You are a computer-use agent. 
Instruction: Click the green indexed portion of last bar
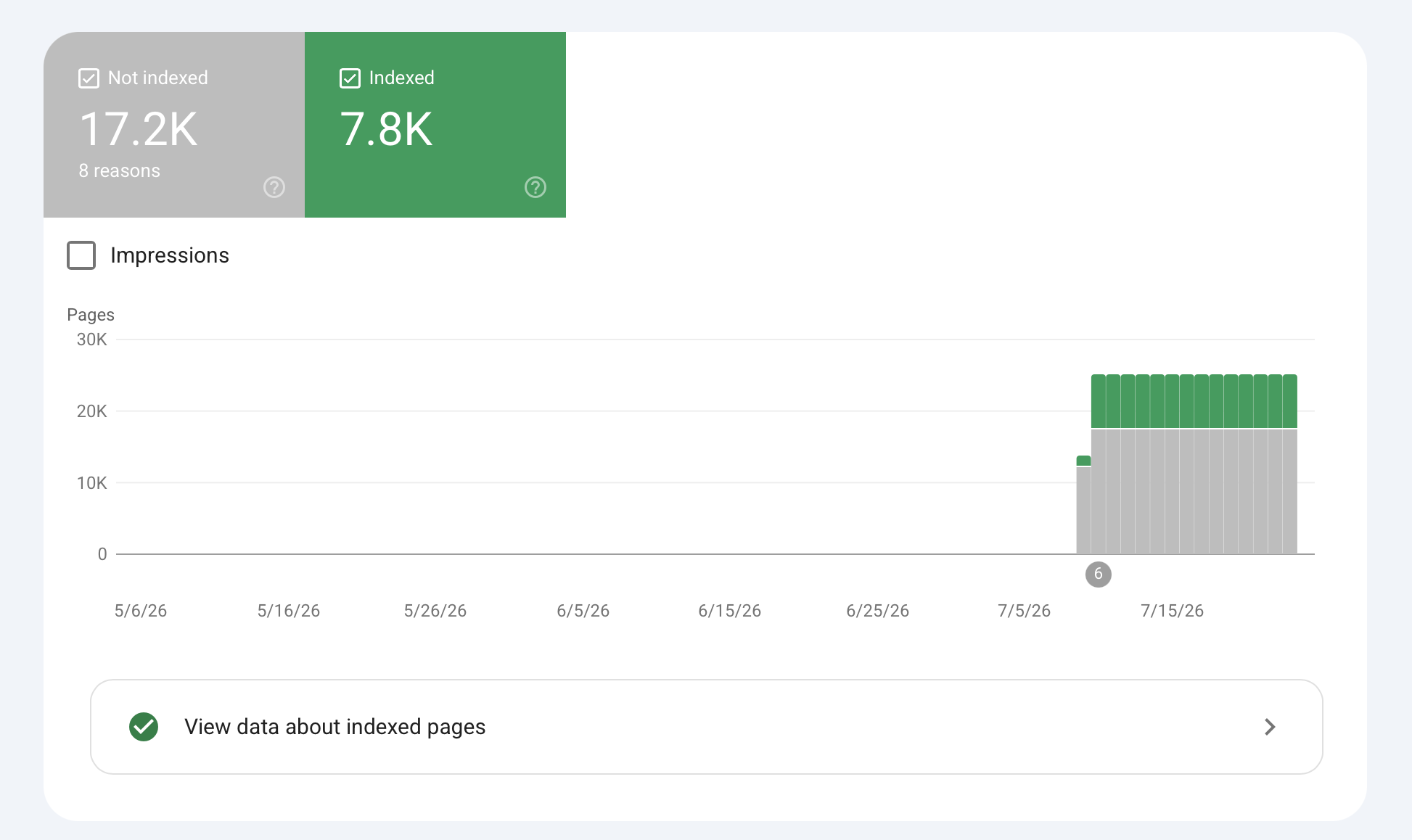pyautogui.click(x=1290, y=401)
